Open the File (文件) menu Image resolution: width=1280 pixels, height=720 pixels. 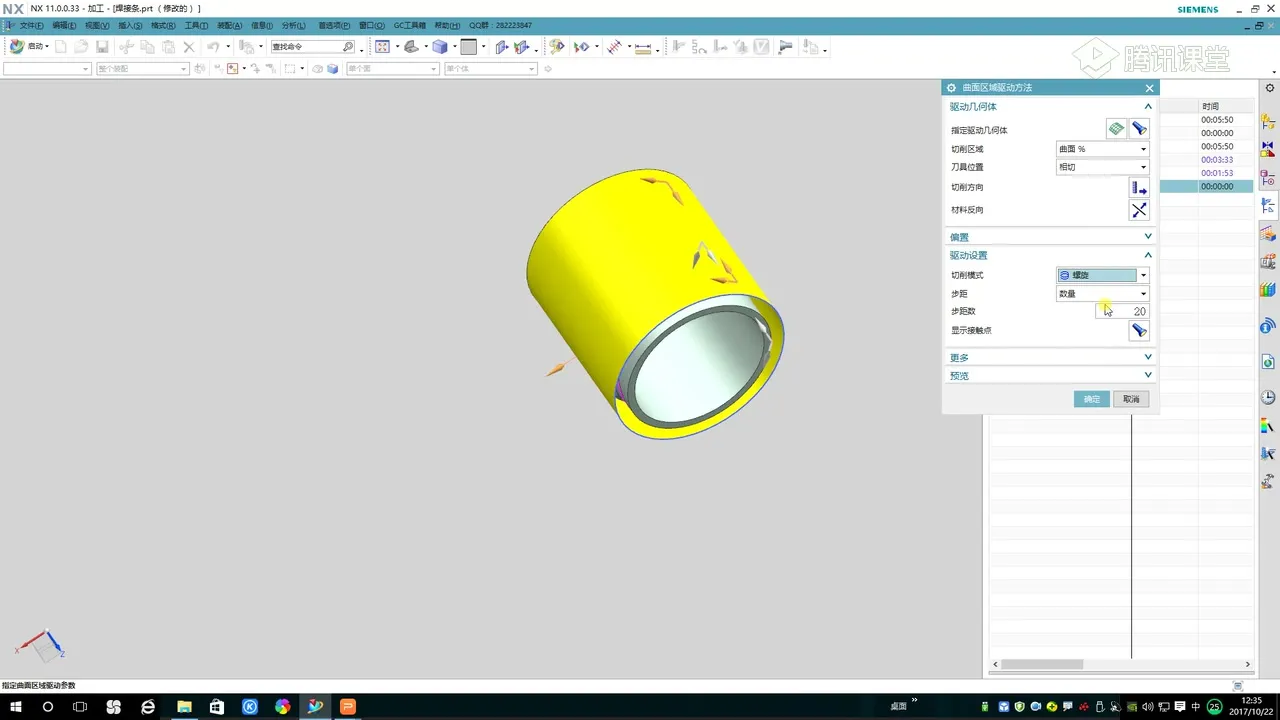(x=30, y=25)
